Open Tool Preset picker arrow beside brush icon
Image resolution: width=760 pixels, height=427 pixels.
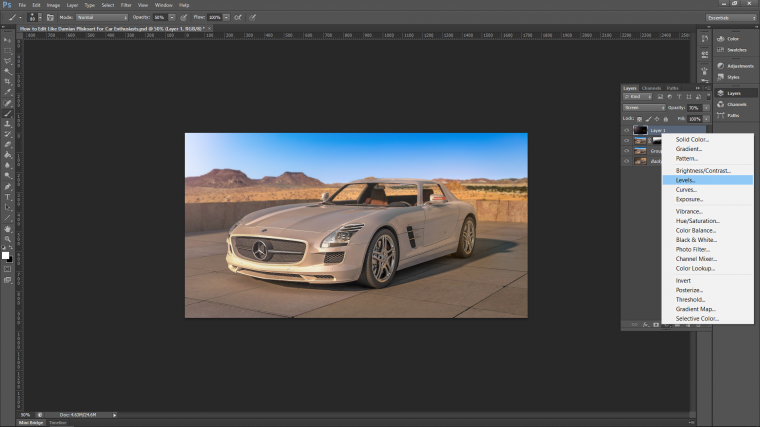click(x=20, y=17)
